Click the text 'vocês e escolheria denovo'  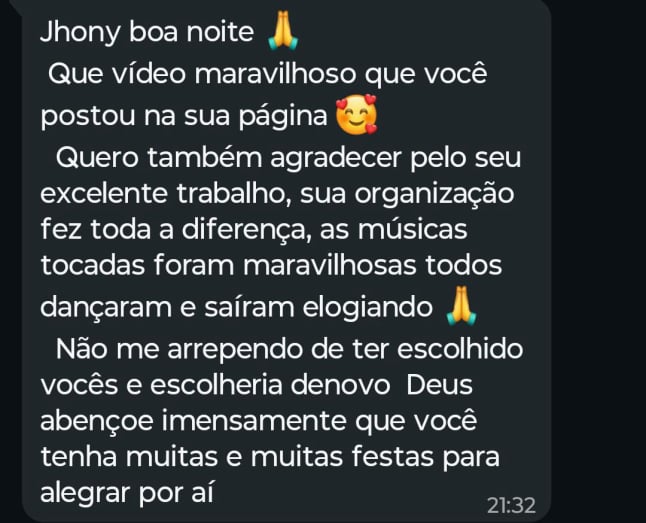(x=215, y=385)
